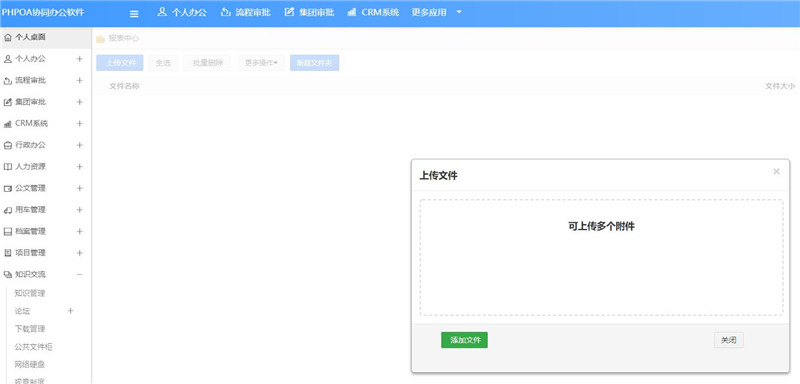Click the person icon beside top 个人办公
Viewport: 800px width, 384px height.
(x=162, y=12)
